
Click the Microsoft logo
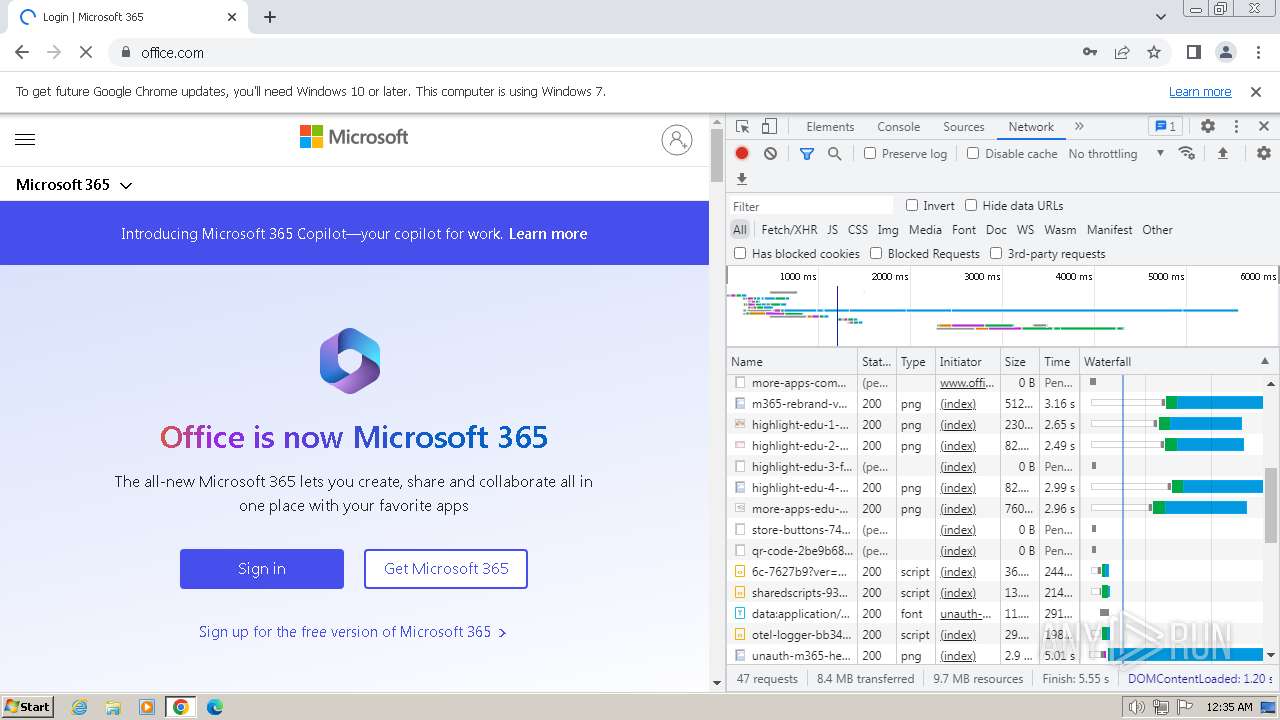pos(354,137)
